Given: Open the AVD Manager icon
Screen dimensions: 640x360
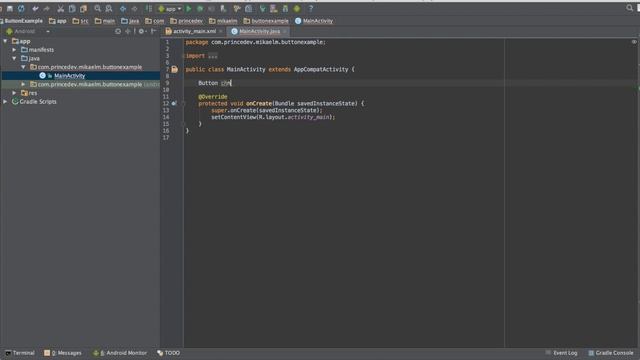Looking at the screenshot, I should [x=274, y=8].
